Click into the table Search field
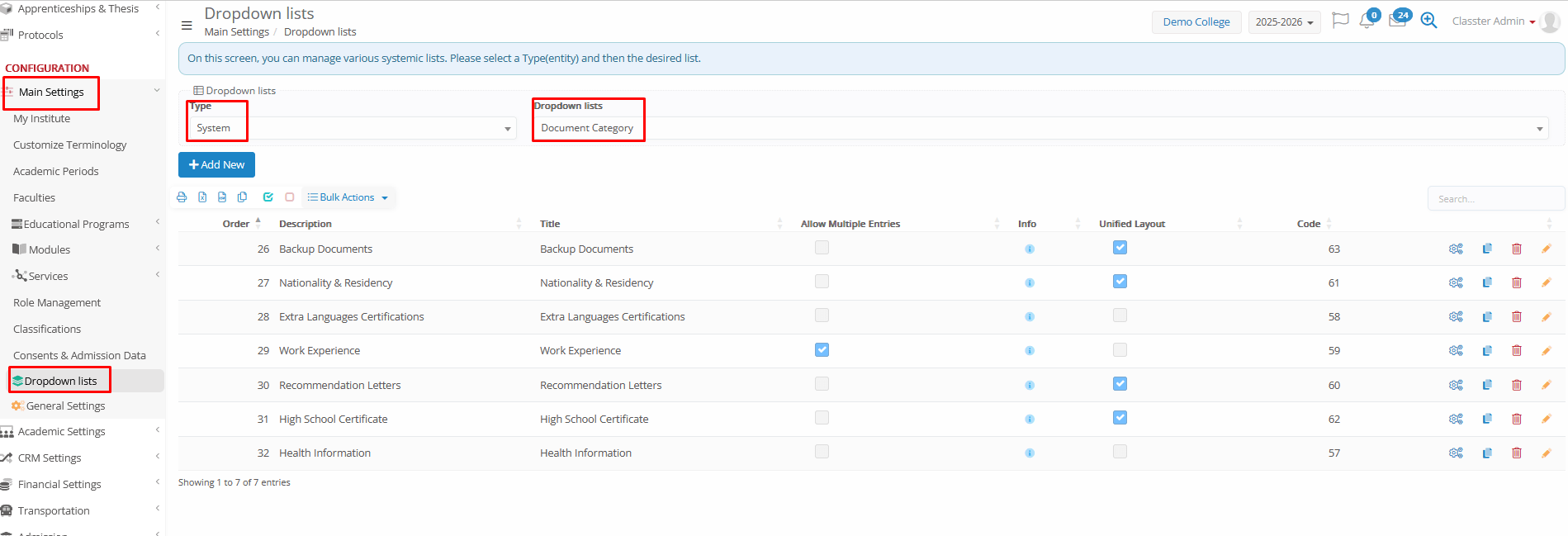Viewport: 1568px width, 536px height. (1495, 199)
